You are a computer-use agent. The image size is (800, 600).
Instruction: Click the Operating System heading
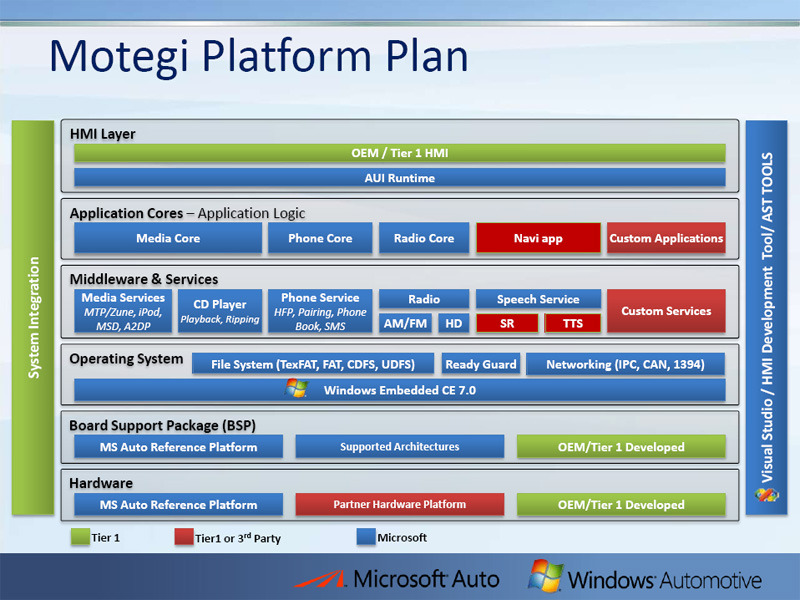(126, 359)
